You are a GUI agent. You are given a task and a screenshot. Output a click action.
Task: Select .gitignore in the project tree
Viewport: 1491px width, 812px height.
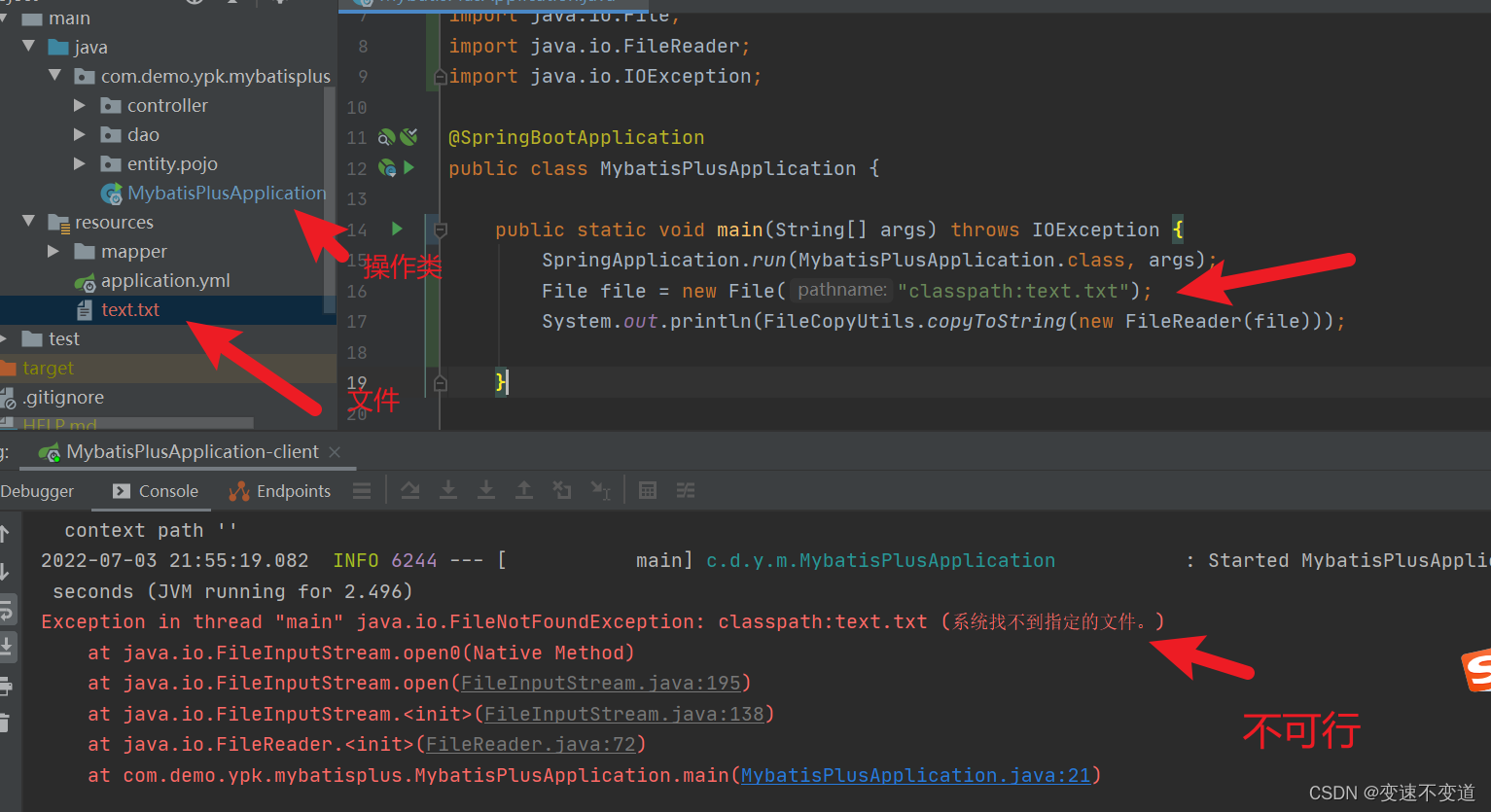pos(64,397)
